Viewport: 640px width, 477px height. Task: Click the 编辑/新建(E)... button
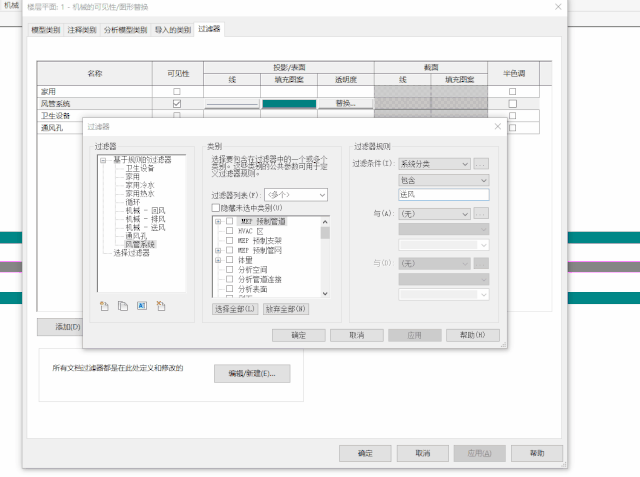pos(252,373)
